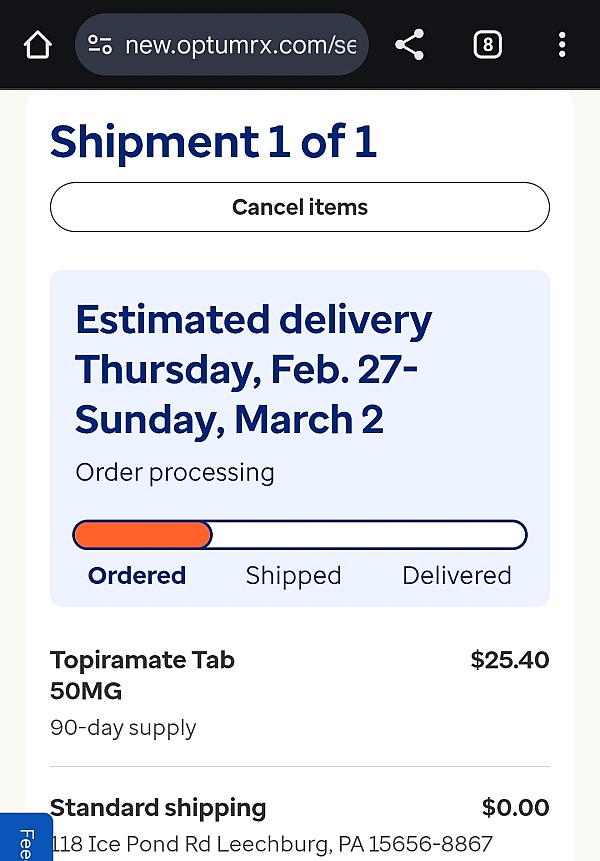Click the Order processing status text
This screenshot has width=600, height=861.
point(175,473)
